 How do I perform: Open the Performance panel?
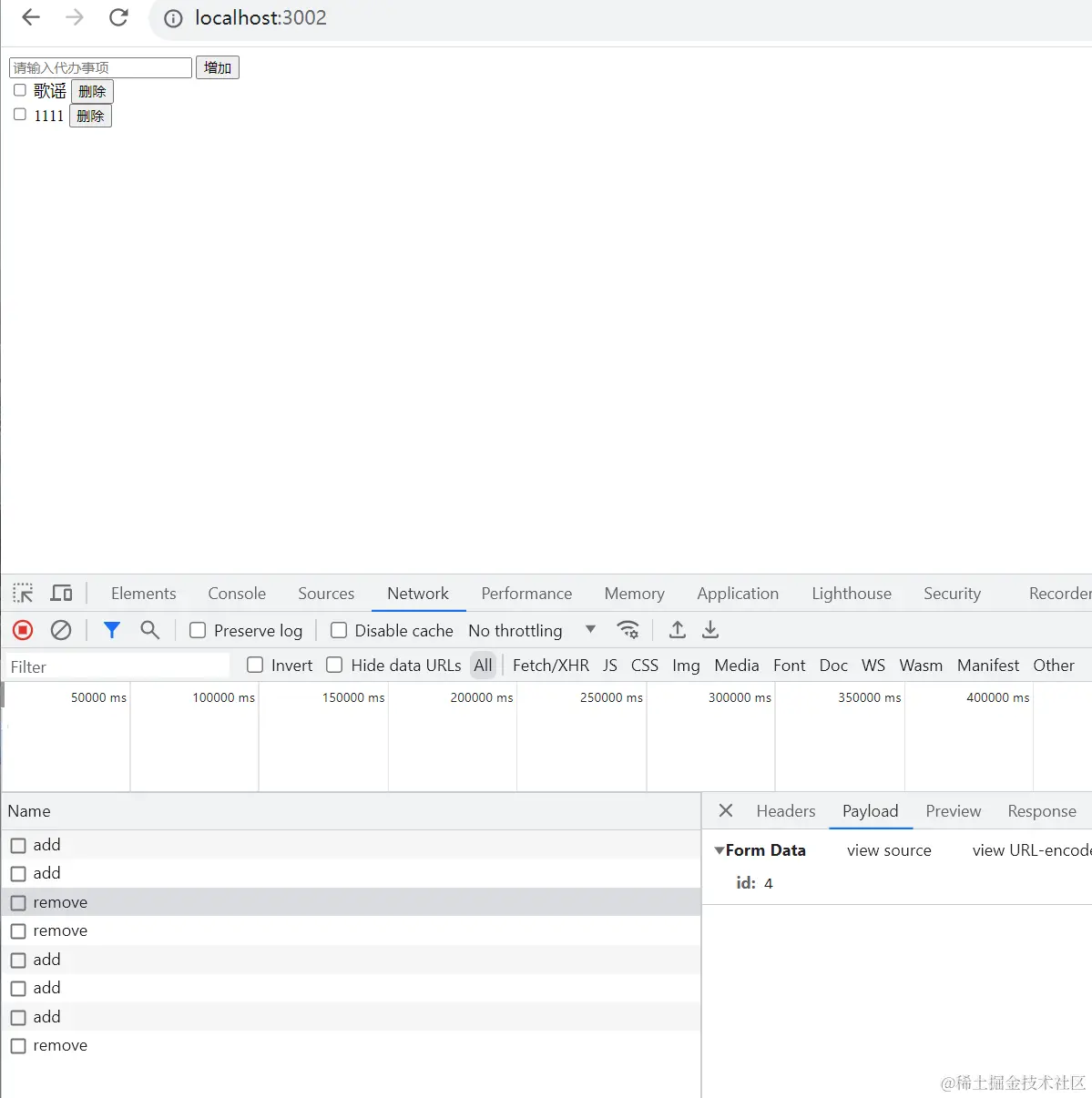[526, 594]
